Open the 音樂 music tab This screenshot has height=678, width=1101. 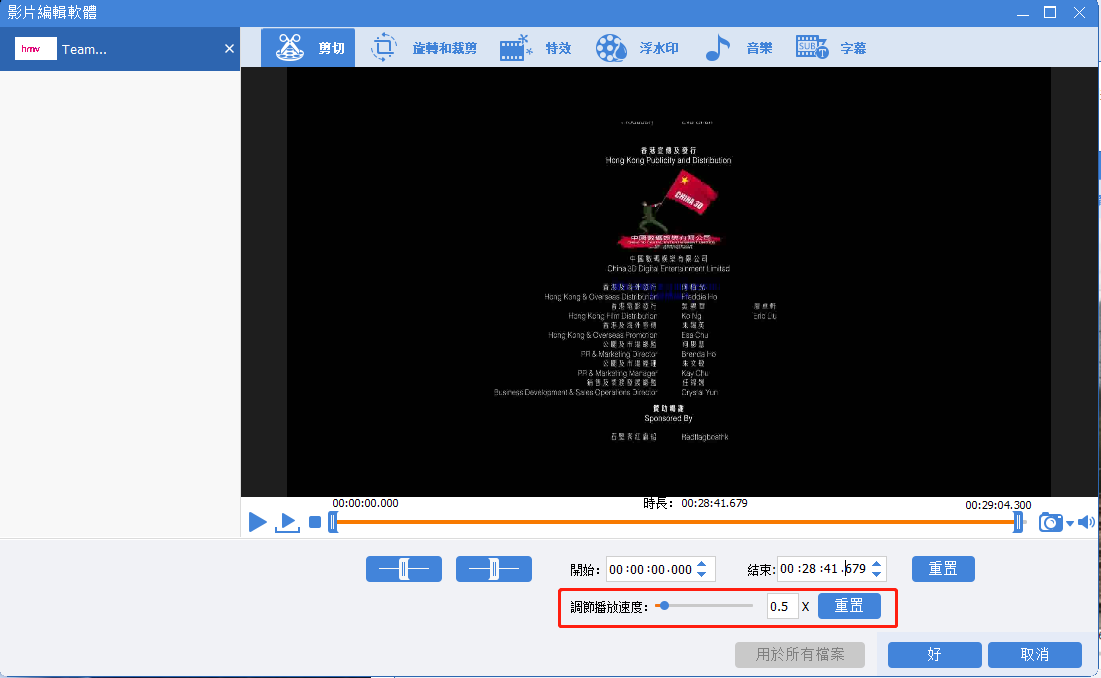738,48
